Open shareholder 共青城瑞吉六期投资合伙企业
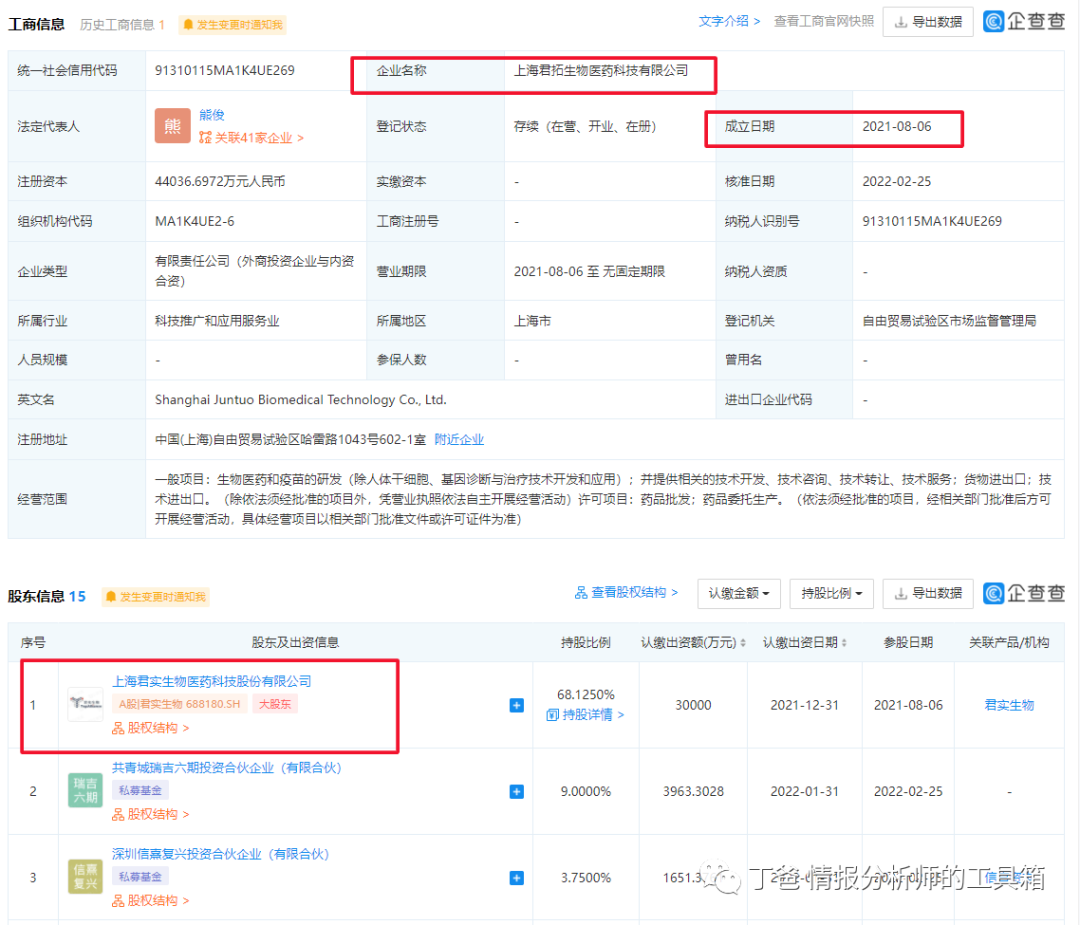Viewport: 1080px width, 925px height. [227, 767]
